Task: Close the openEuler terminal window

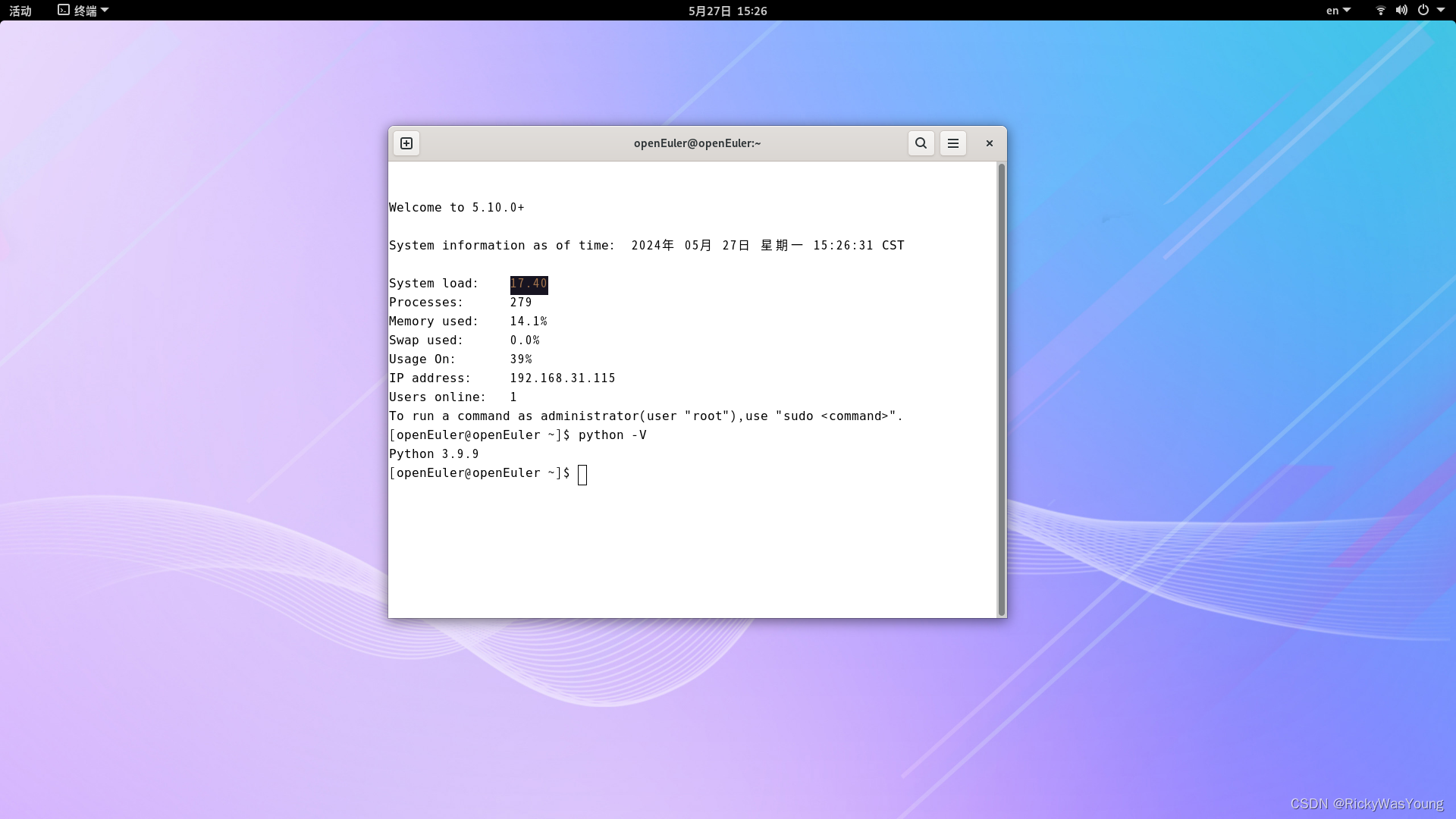Action: click(x=990, y=143)
